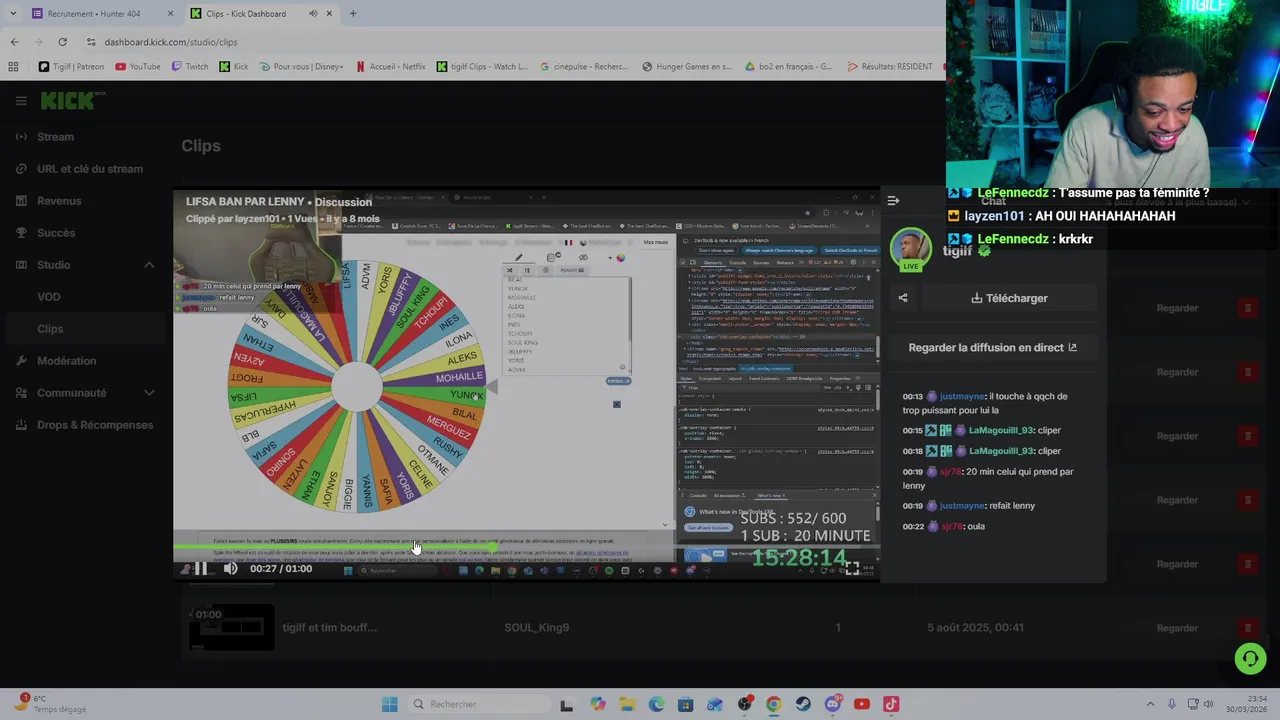Click the Télécharger download button
This screenshot has width=1280, height=720.
click(x=1009, y=298)
